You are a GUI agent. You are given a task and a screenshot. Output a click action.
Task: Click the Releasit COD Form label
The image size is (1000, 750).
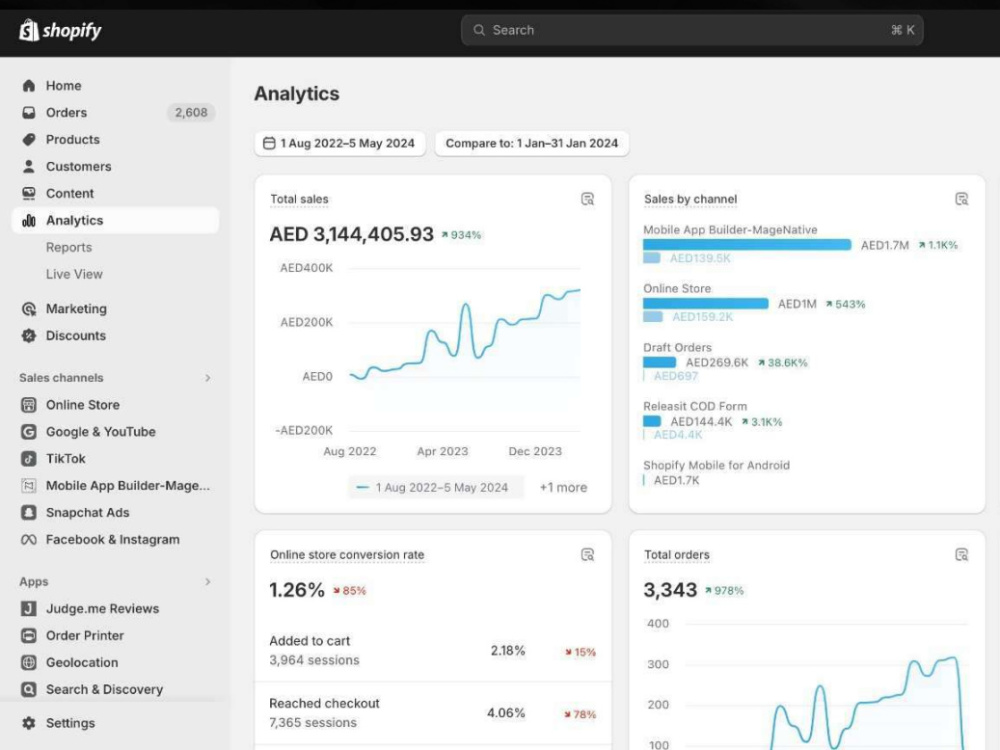click(x=695, y=406)
